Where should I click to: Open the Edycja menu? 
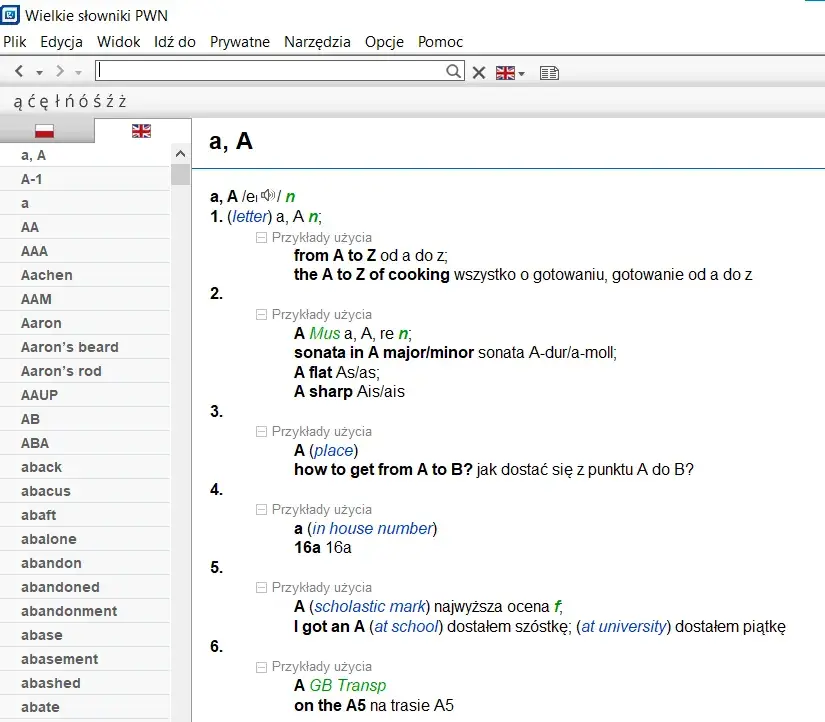(62, 42)
